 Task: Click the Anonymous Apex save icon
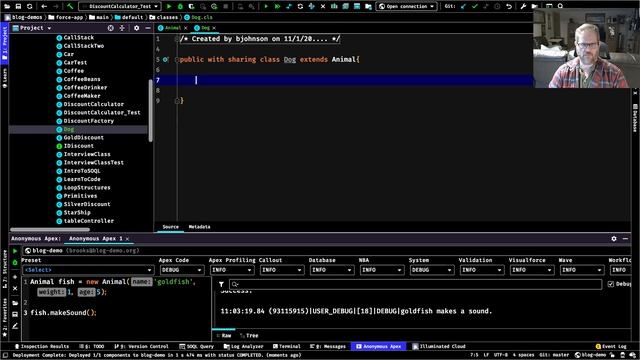pos(15,314)
